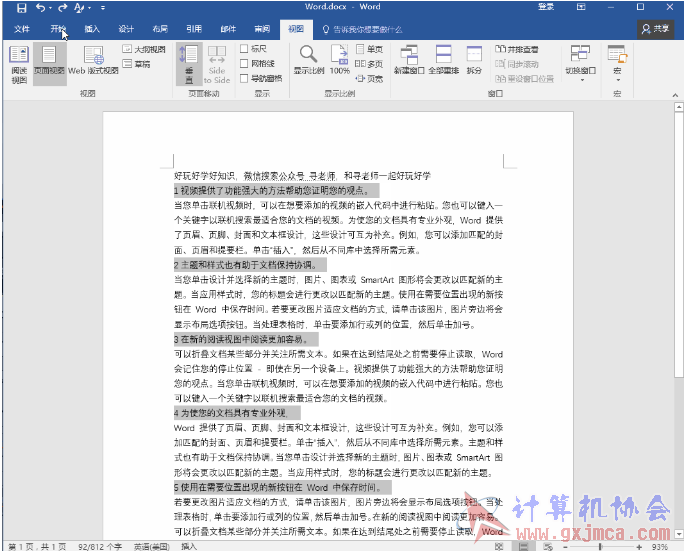
Task: Click heading '4 为使您的文档具有专业外观'
Action: [230, 413]
